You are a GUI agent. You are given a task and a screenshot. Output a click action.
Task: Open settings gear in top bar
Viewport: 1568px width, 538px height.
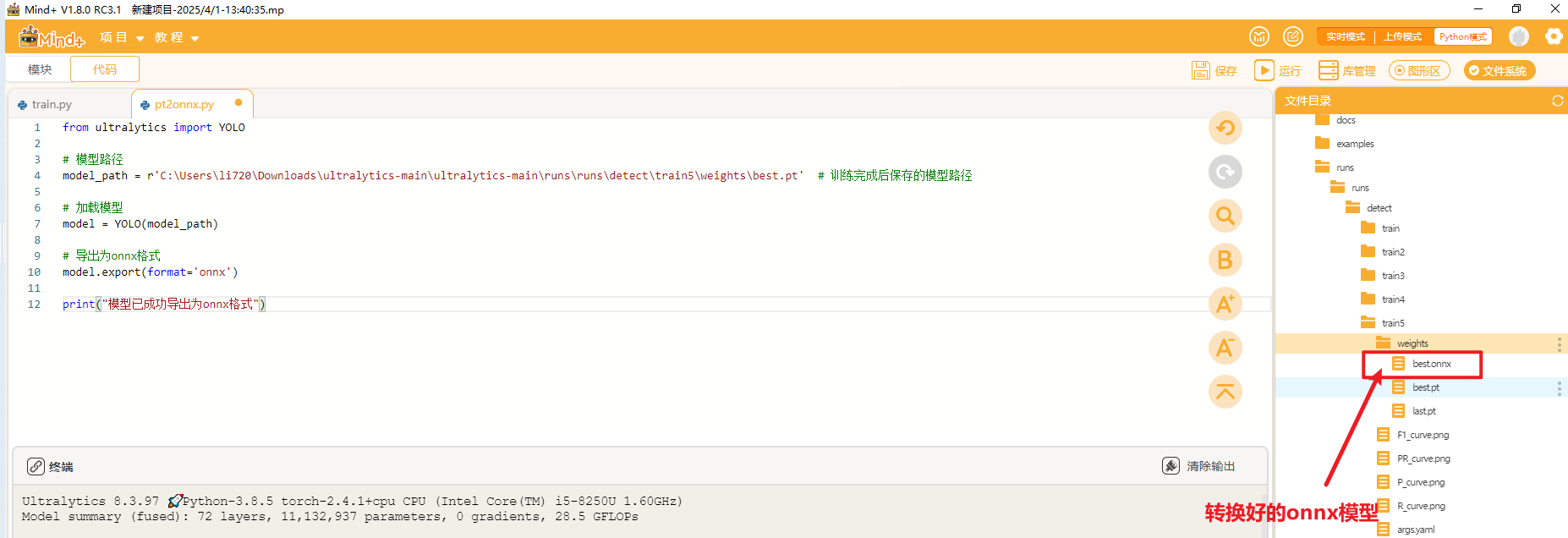pyautogui.click(x=1554, y=36)
